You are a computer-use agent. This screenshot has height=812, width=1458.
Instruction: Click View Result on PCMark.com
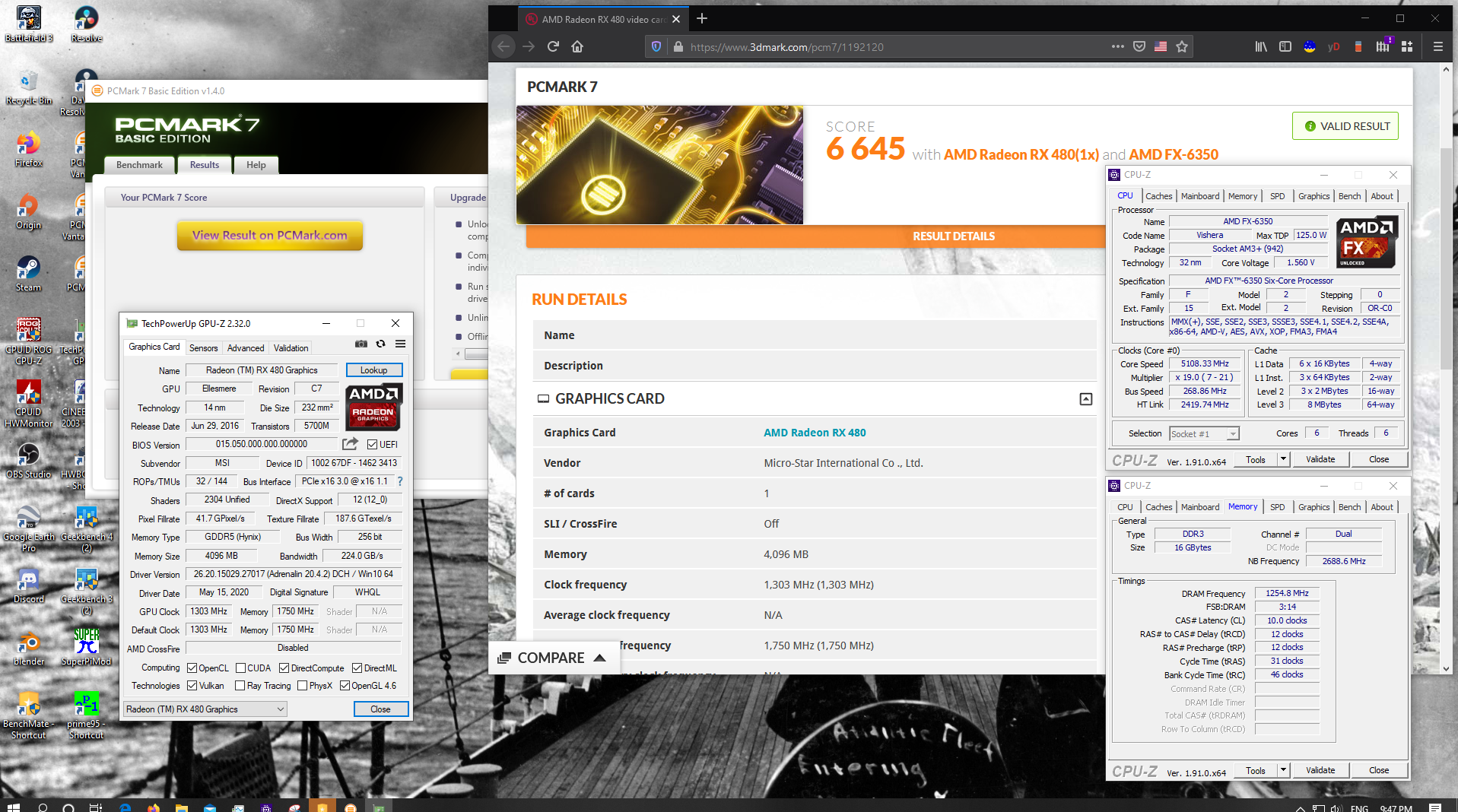(270, 236)
